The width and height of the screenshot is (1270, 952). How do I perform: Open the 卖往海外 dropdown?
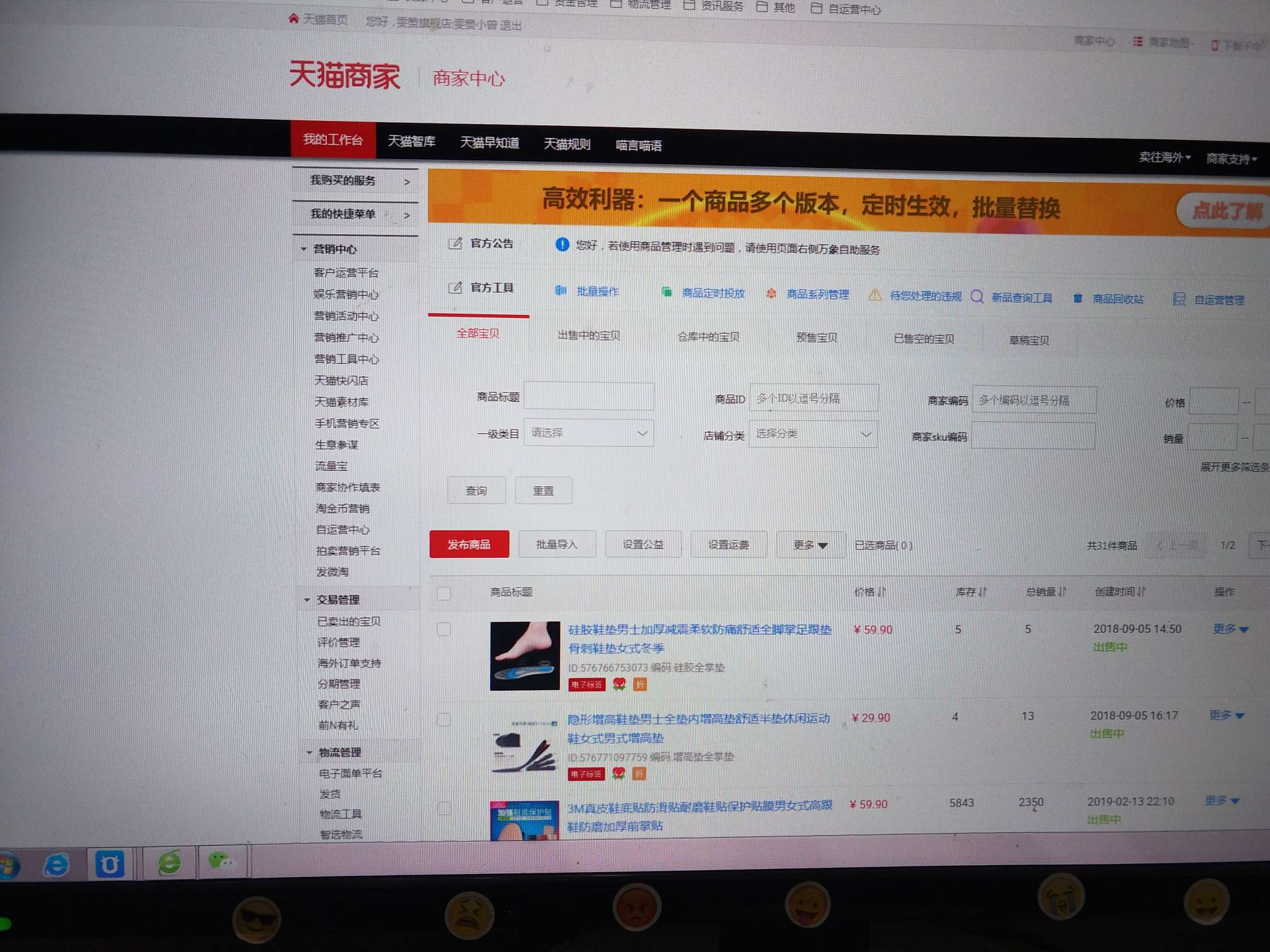(1164, 157)
